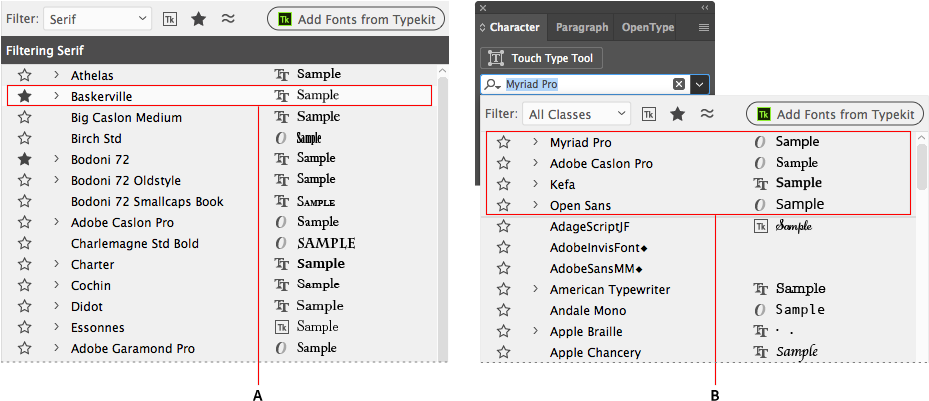Screen dimensions: 929x401
Task: Star the Essonnes font
Action: pyautogui.click(x=24, y=328)
